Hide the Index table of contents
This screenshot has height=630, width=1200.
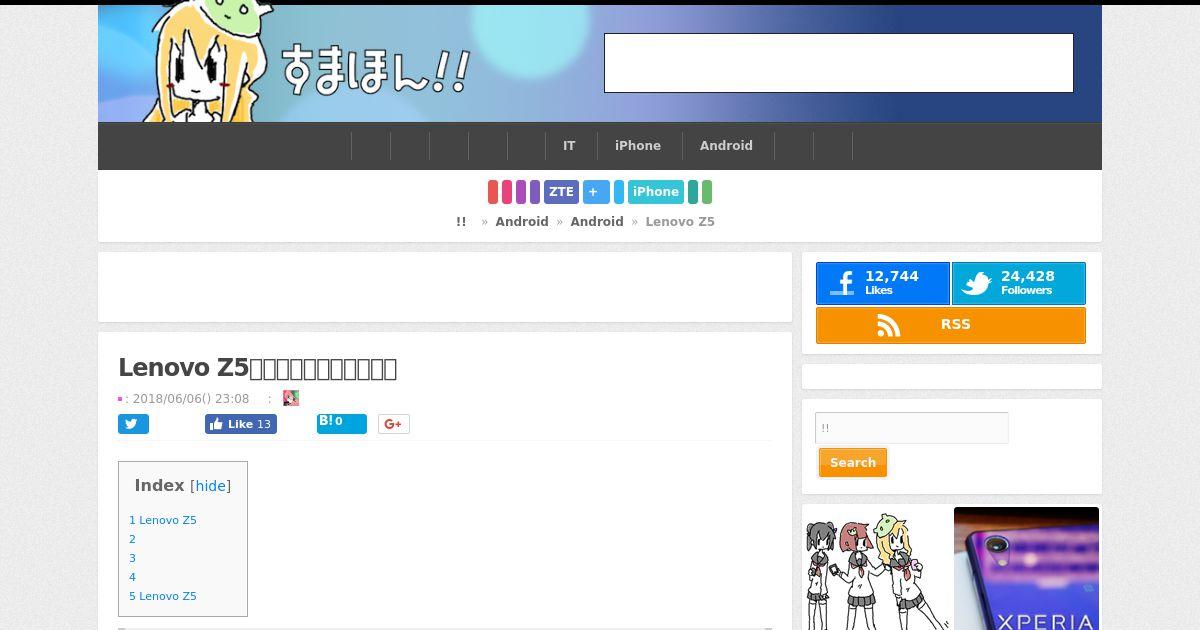211,486
